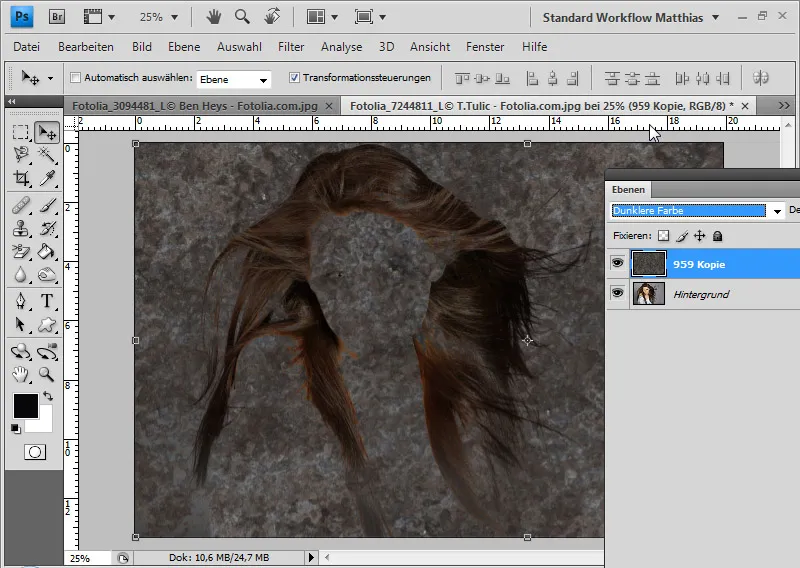This screenshot has height=568, width=800.
Task: Open the Ebene auto-select dropdown
Action: [263, 80]
